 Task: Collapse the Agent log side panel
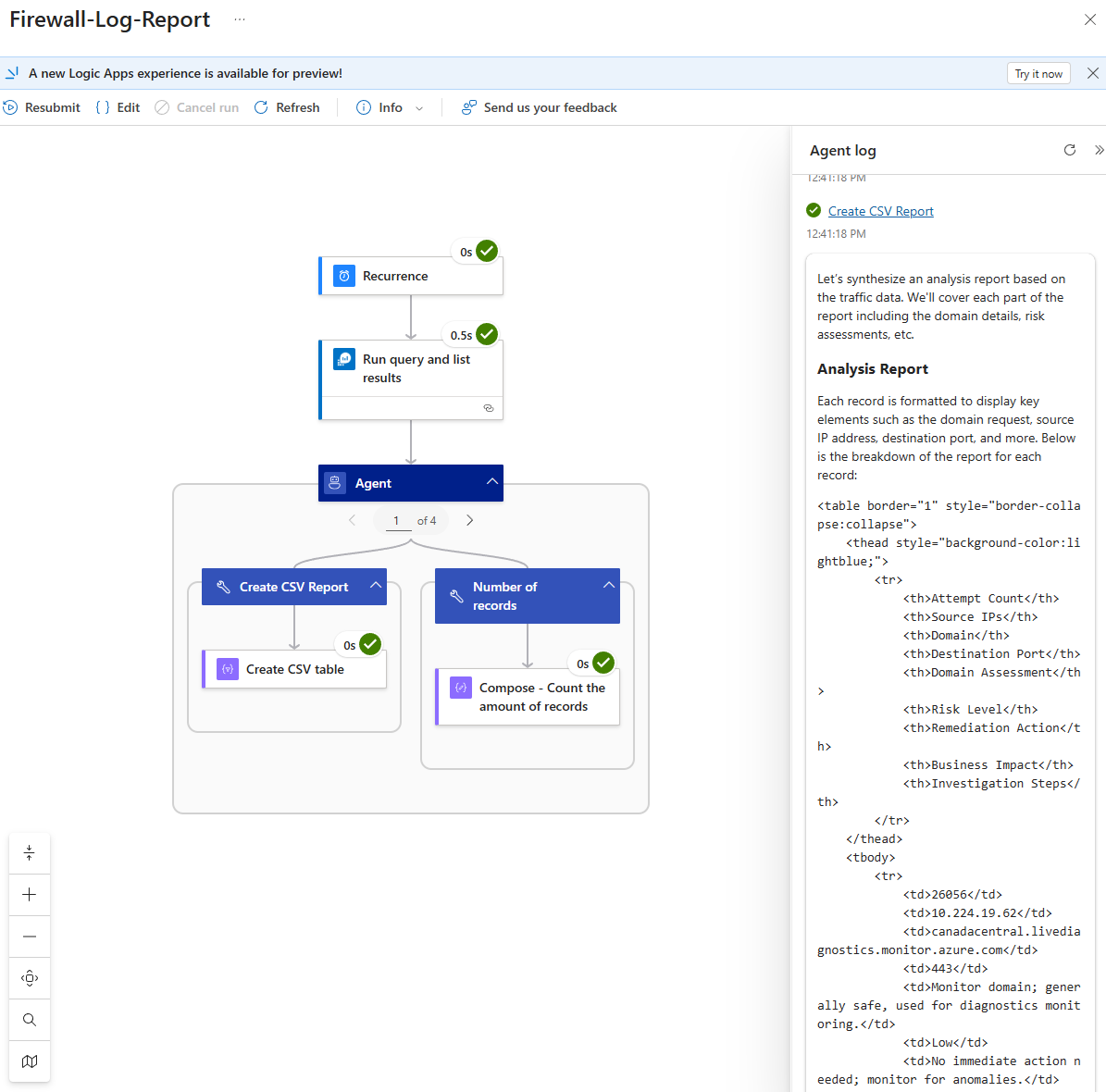[x=1099, y=150]
